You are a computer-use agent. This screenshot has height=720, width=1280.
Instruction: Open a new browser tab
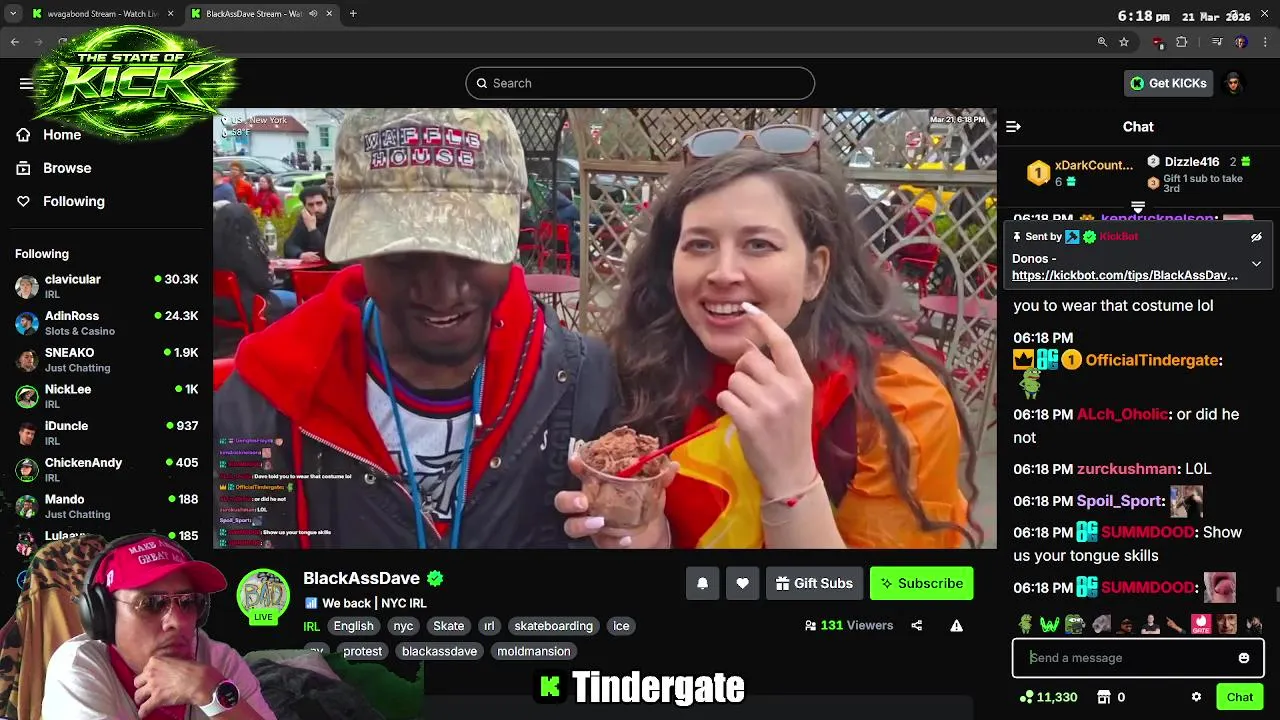(x=353, y=14)
